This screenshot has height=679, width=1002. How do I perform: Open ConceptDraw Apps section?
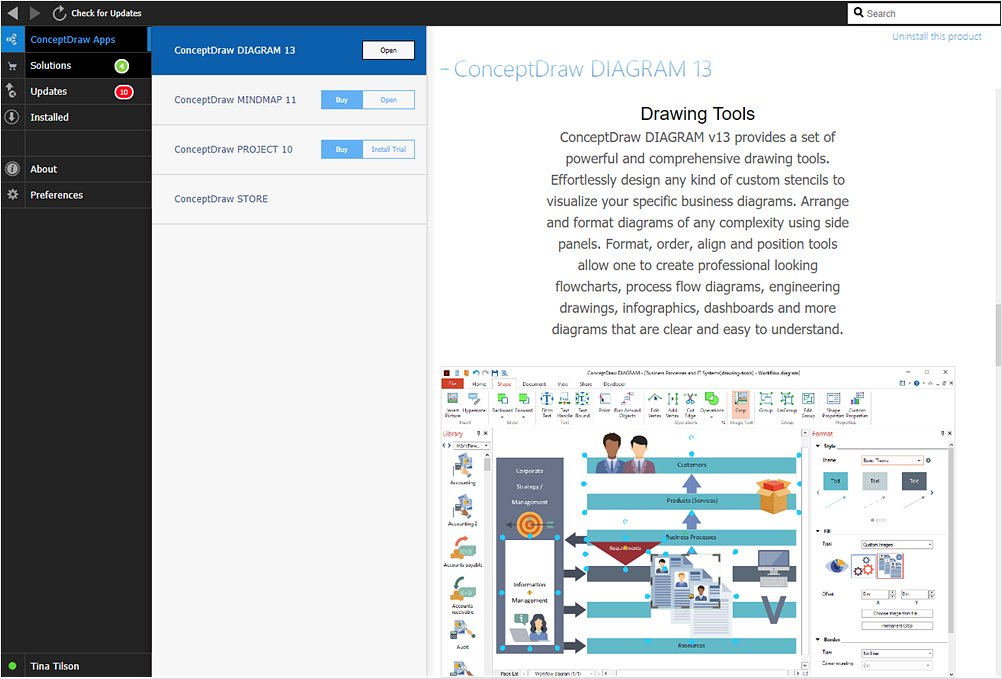tap(73, 40)
